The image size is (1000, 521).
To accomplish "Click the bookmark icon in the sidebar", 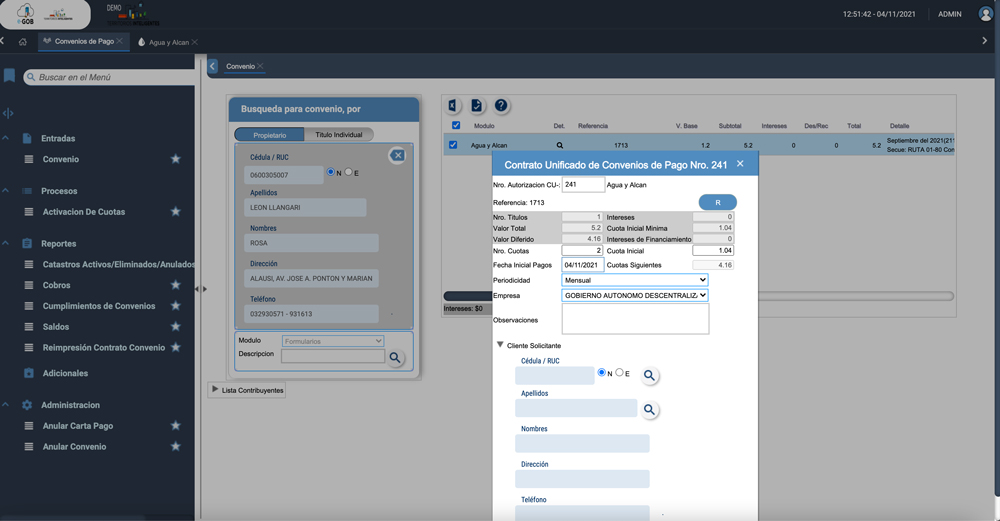I will (9, 77).
